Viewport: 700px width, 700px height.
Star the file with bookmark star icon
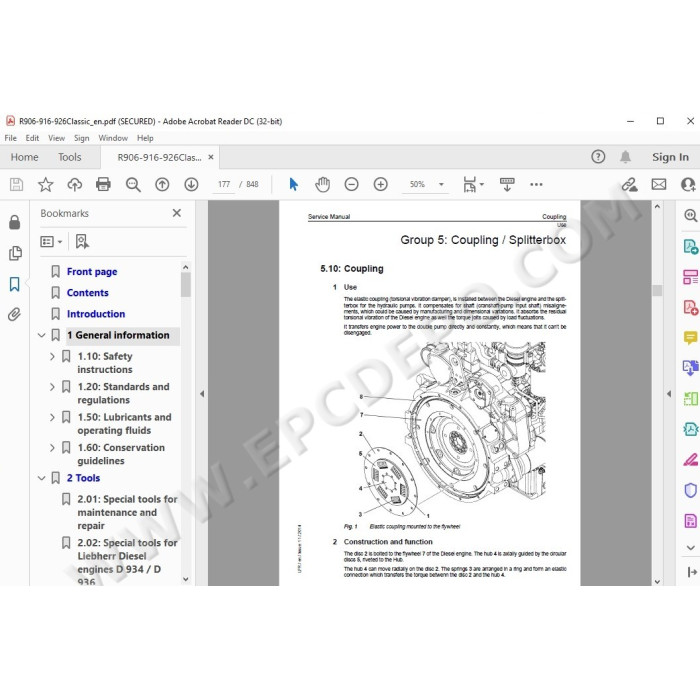(x=46, y=184)
